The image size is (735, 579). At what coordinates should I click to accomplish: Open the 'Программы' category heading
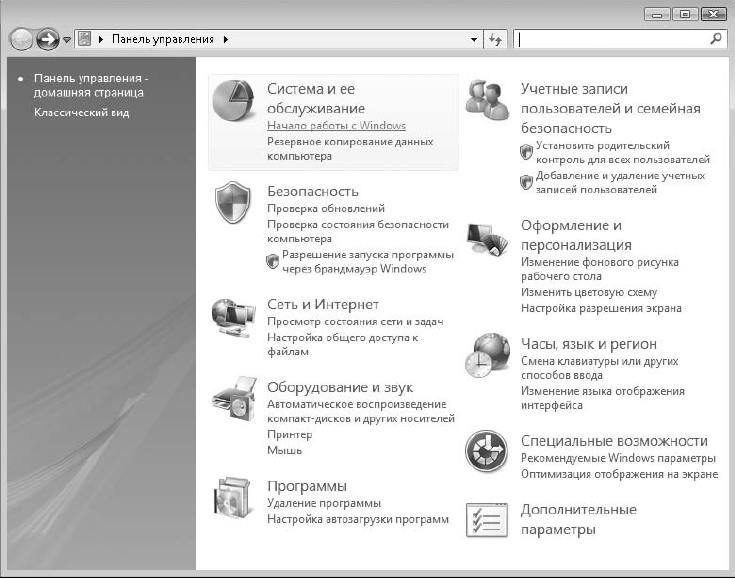click(x=307, y=486)
